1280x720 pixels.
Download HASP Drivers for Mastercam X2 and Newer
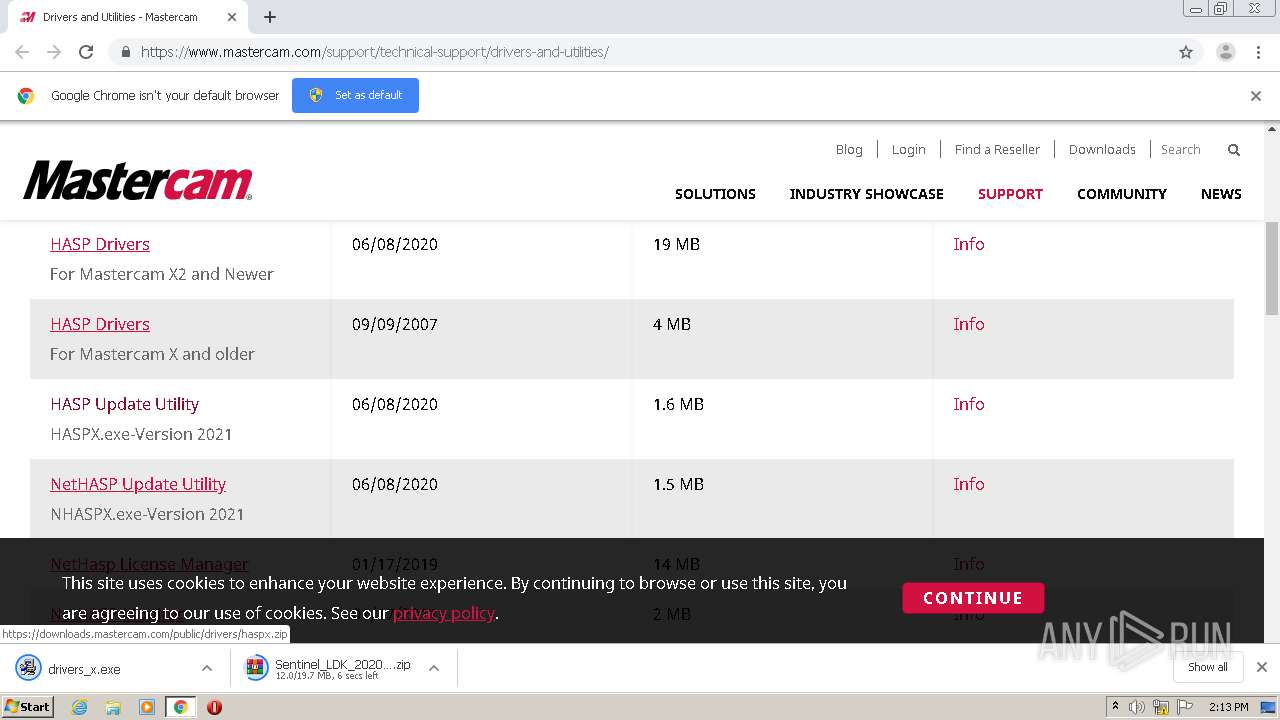(x=100, y=244)
